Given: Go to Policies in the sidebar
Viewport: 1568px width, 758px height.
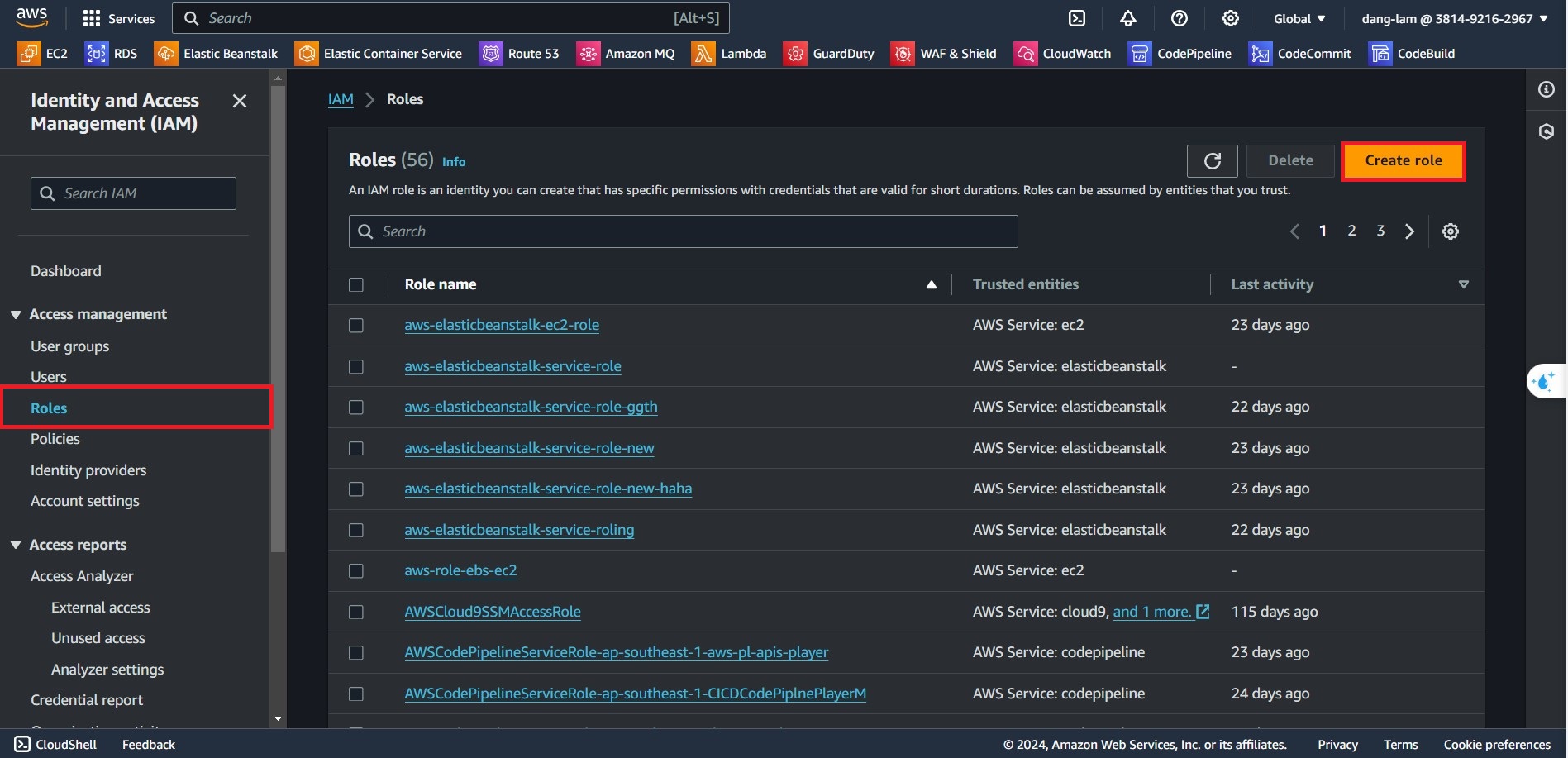Looking at the screenshot, I should [x=55, y=439].
